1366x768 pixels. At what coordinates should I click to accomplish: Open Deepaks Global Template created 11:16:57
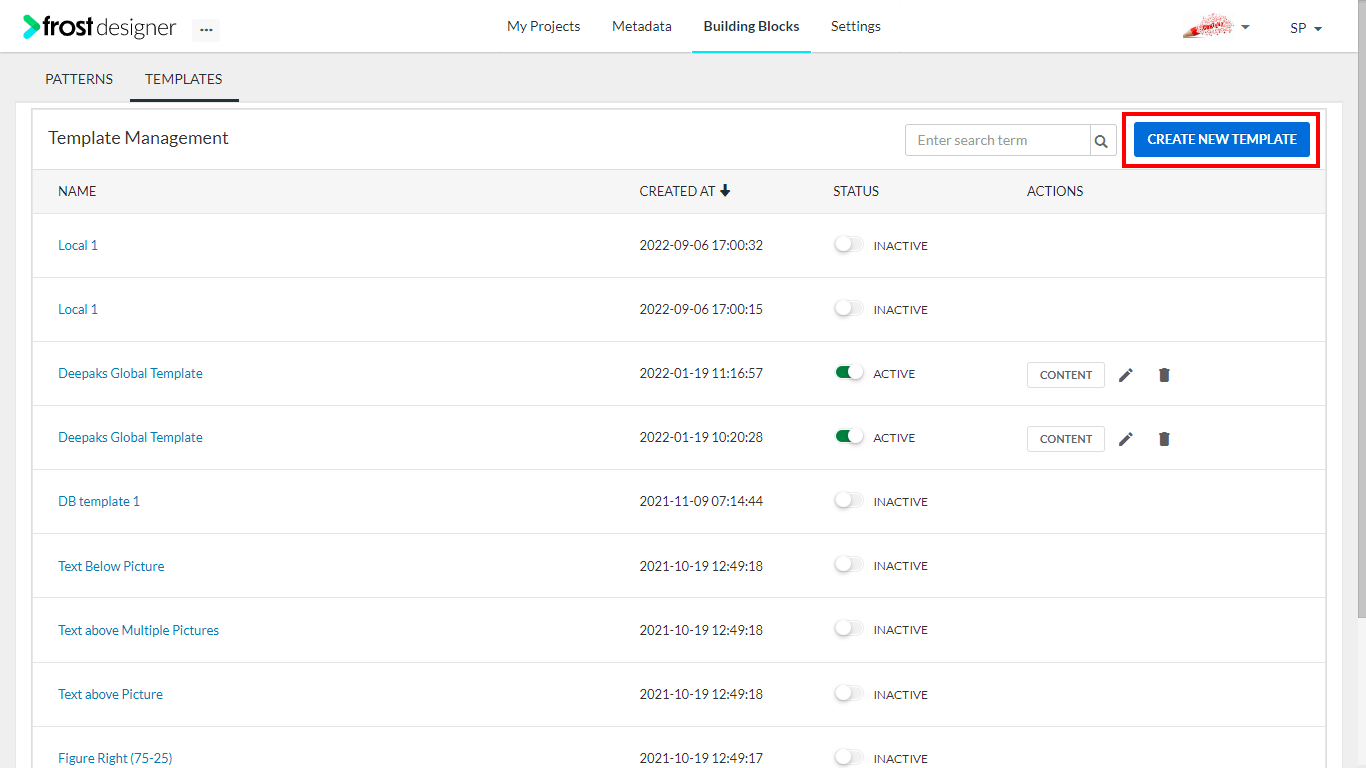[x=130, y=373]
